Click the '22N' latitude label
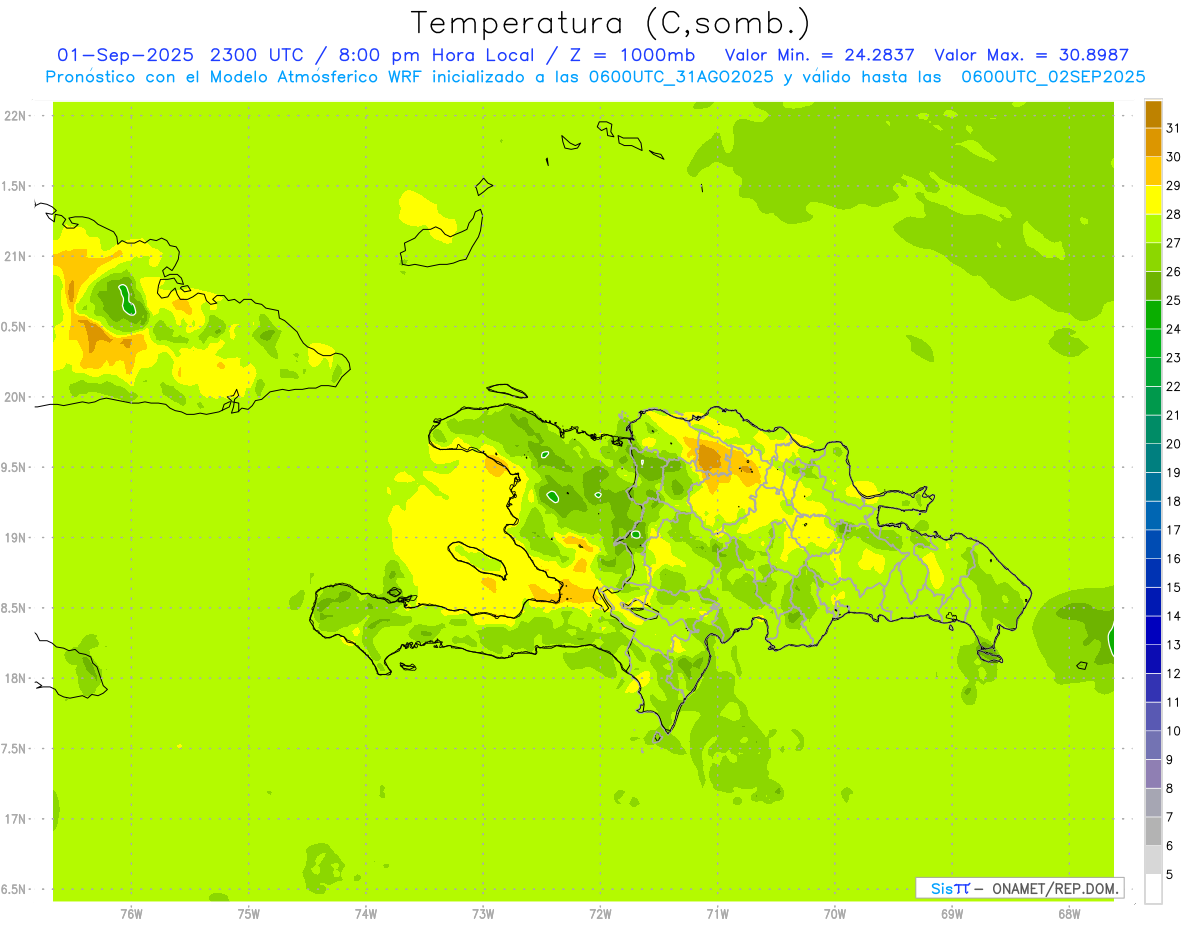1200x927 pixels. tap(16, 116)
